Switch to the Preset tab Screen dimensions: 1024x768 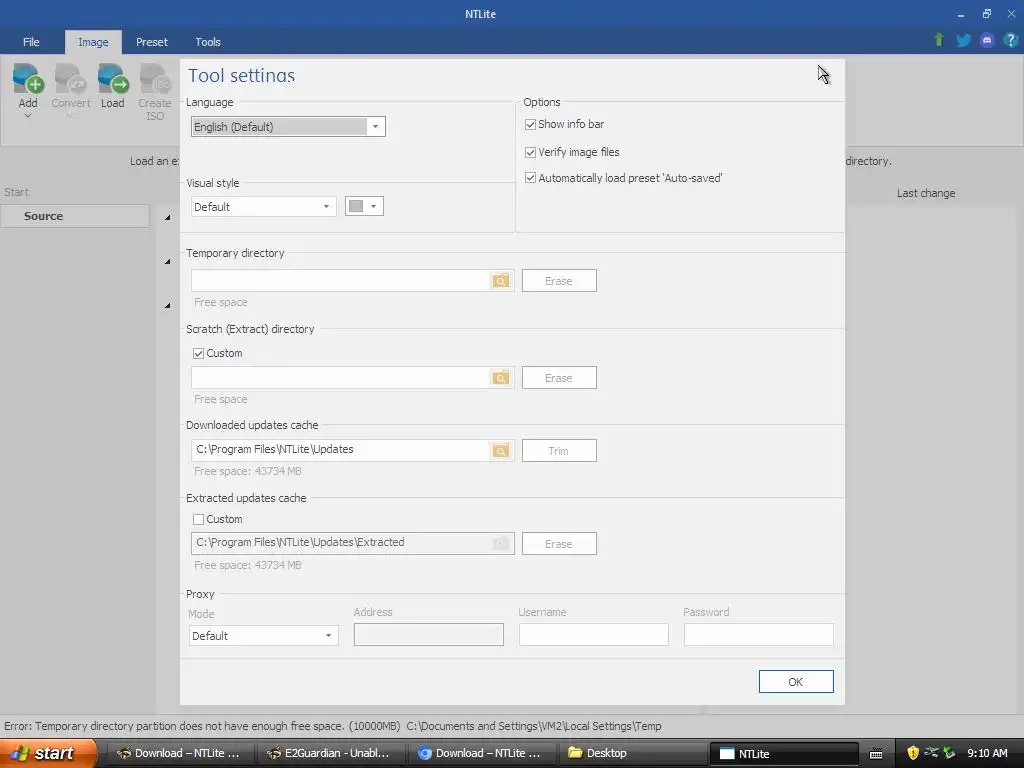pyautogui.click(x=152, y=42)
